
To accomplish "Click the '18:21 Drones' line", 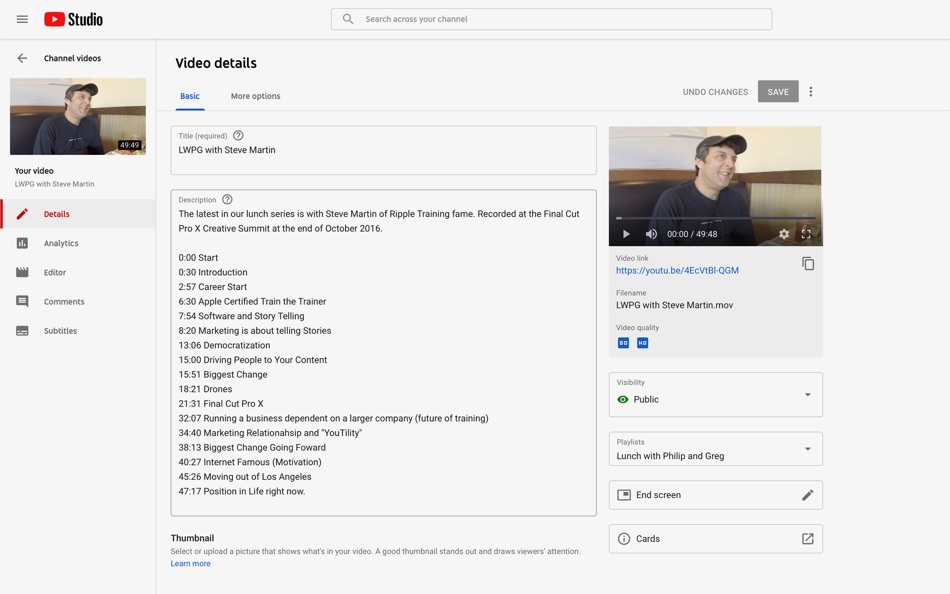I will point(205,389).
